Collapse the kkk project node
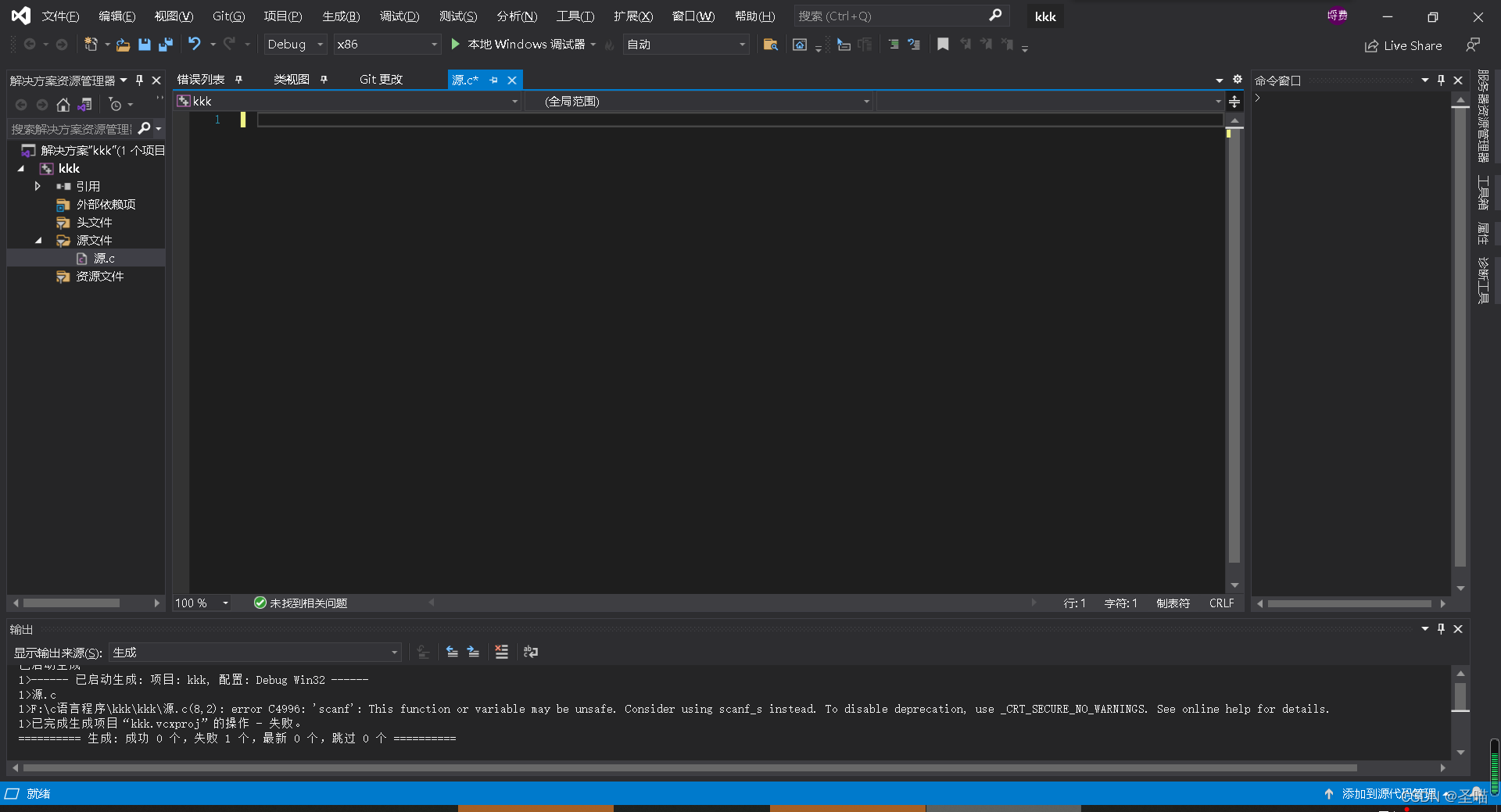Viewport: 1501px width, 812px height. point(21,168)
